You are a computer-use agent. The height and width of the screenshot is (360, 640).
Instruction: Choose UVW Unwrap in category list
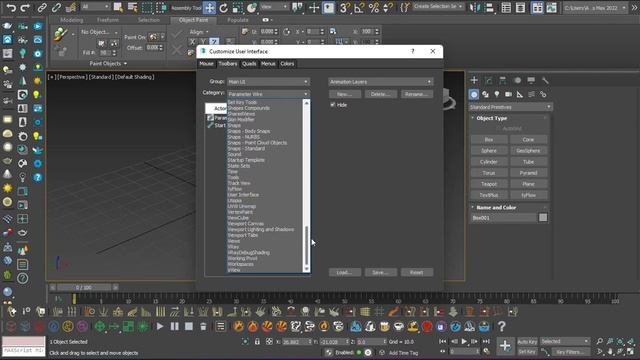pyautogui.click(x=242, y=207)
